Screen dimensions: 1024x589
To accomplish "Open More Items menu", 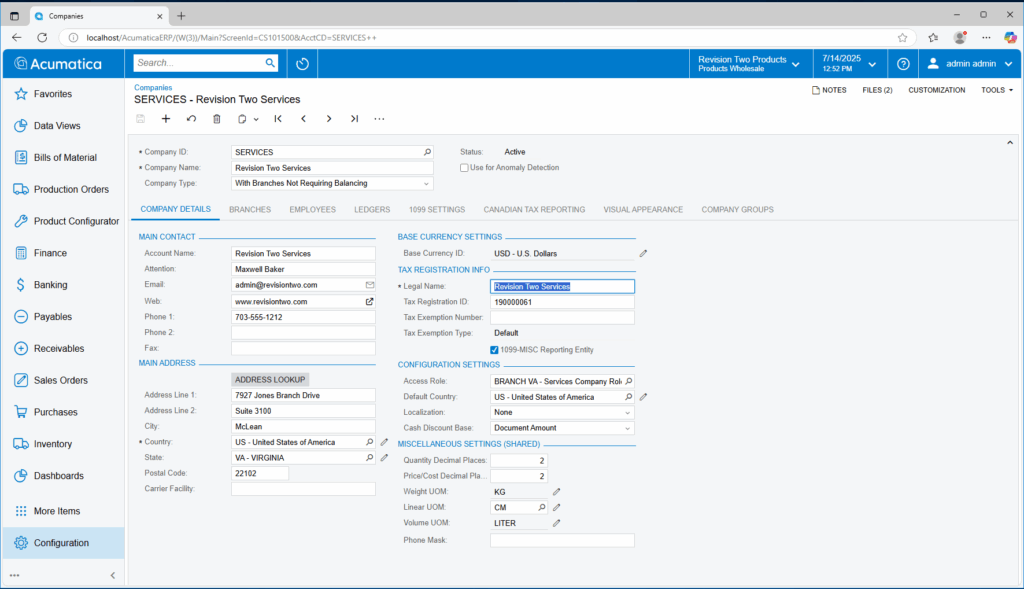I will pos(57,511).
